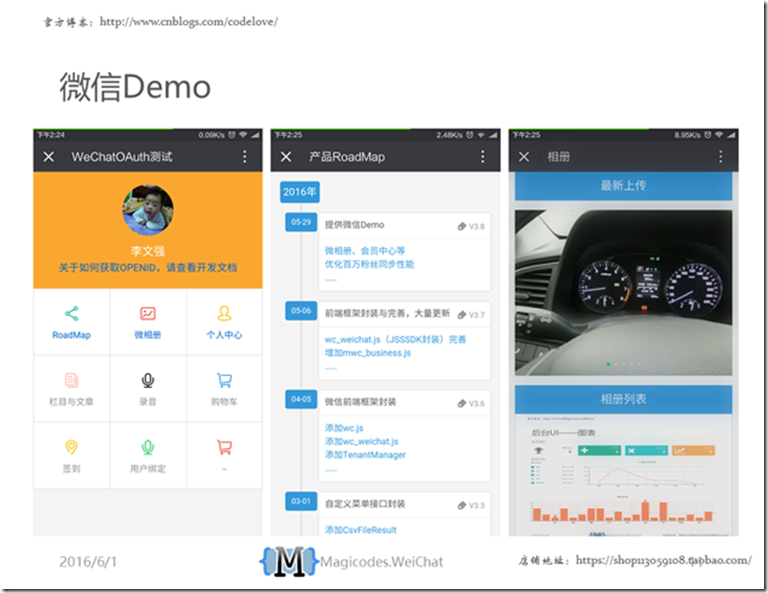Click the 微信Demo slide title

(135, 87)
